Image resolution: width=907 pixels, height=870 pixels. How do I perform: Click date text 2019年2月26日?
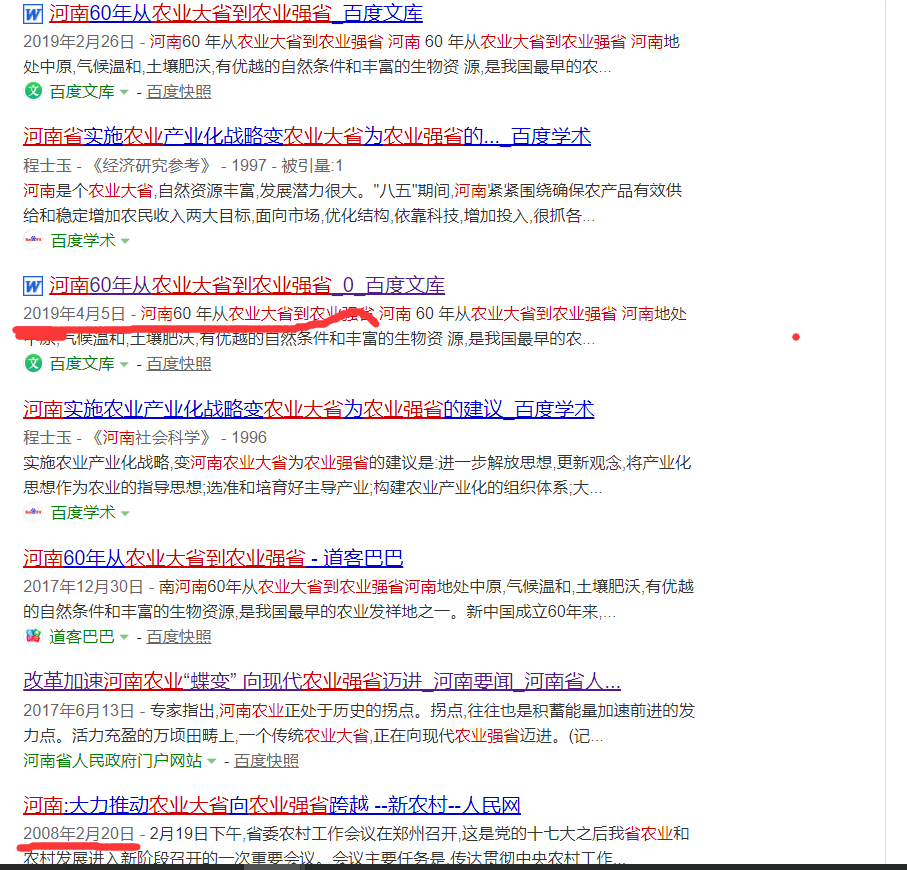[79, 42]
